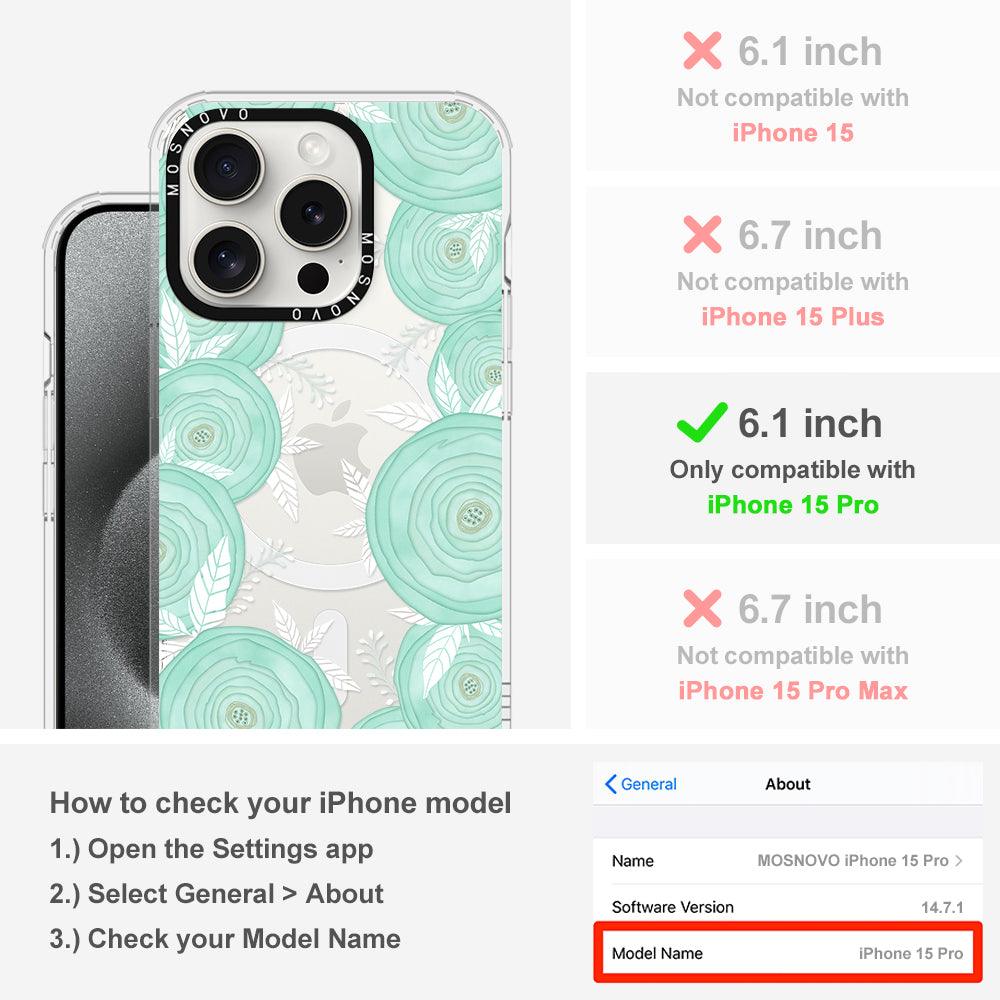Click the red X beside iPhone 15 Plus
Viewport: 1000px width, 1000px height.
coord(702,234)
